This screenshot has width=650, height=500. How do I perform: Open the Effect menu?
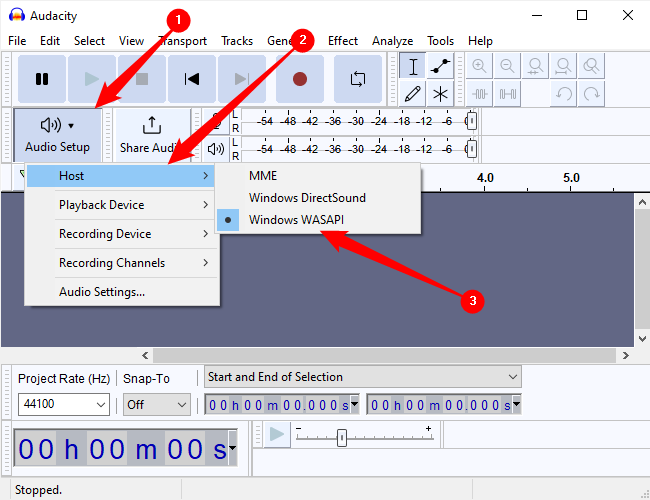pyautogui.click(x=343, y=41)
